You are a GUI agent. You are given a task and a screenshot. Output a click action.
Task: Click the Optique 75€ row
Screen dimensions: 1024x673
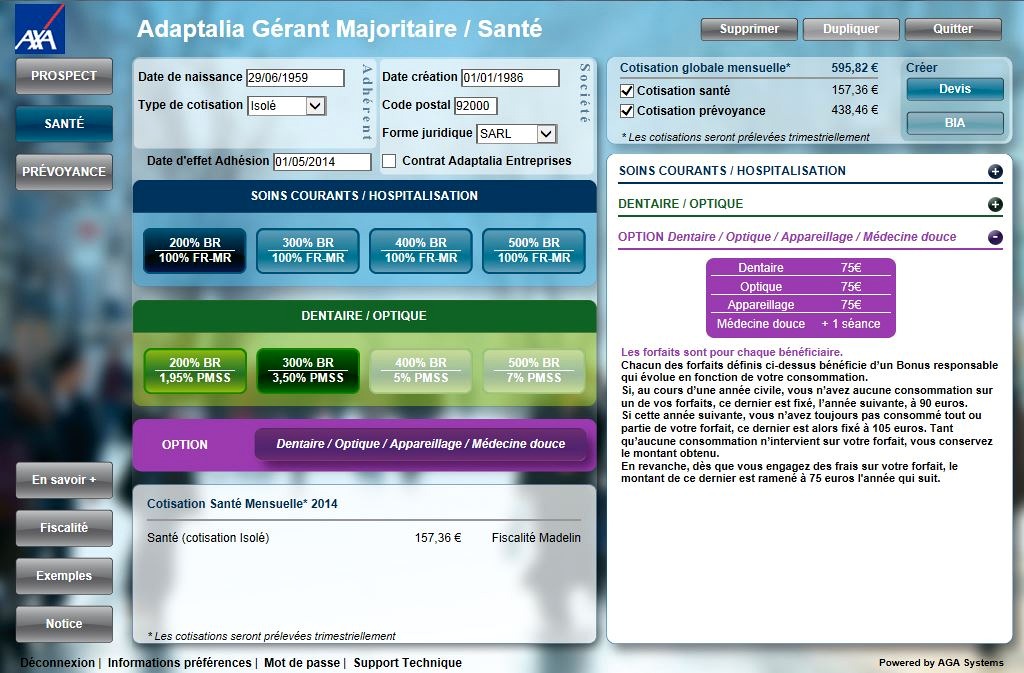[x=800, y=287]
